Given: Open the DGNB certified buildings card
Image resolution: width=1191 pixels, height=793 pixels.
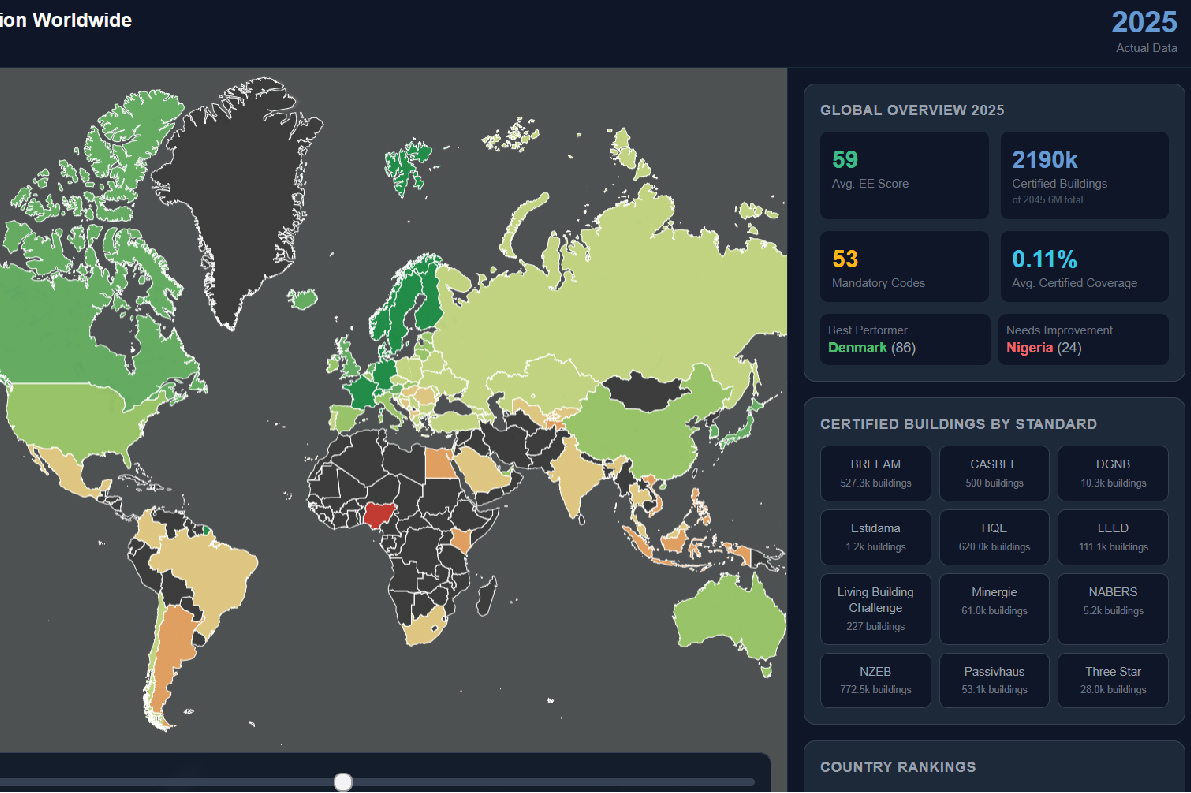Looking at the screenshot, I should click(x=1112, y=473).
